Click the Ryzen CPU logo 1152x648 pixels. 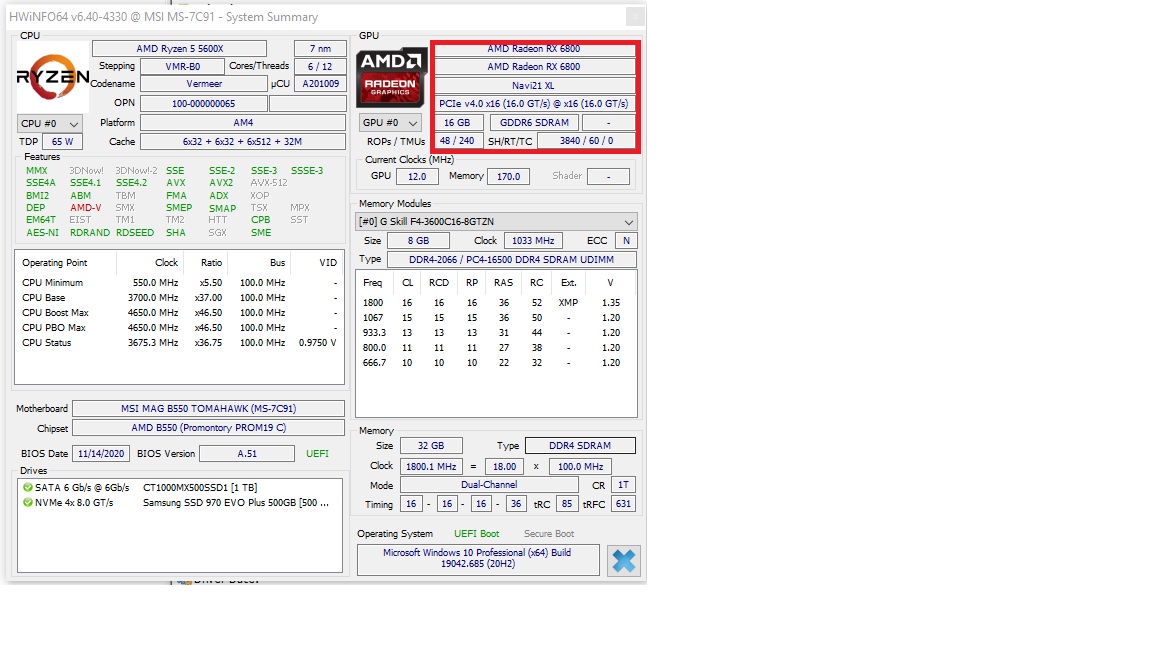coord(52,76)
